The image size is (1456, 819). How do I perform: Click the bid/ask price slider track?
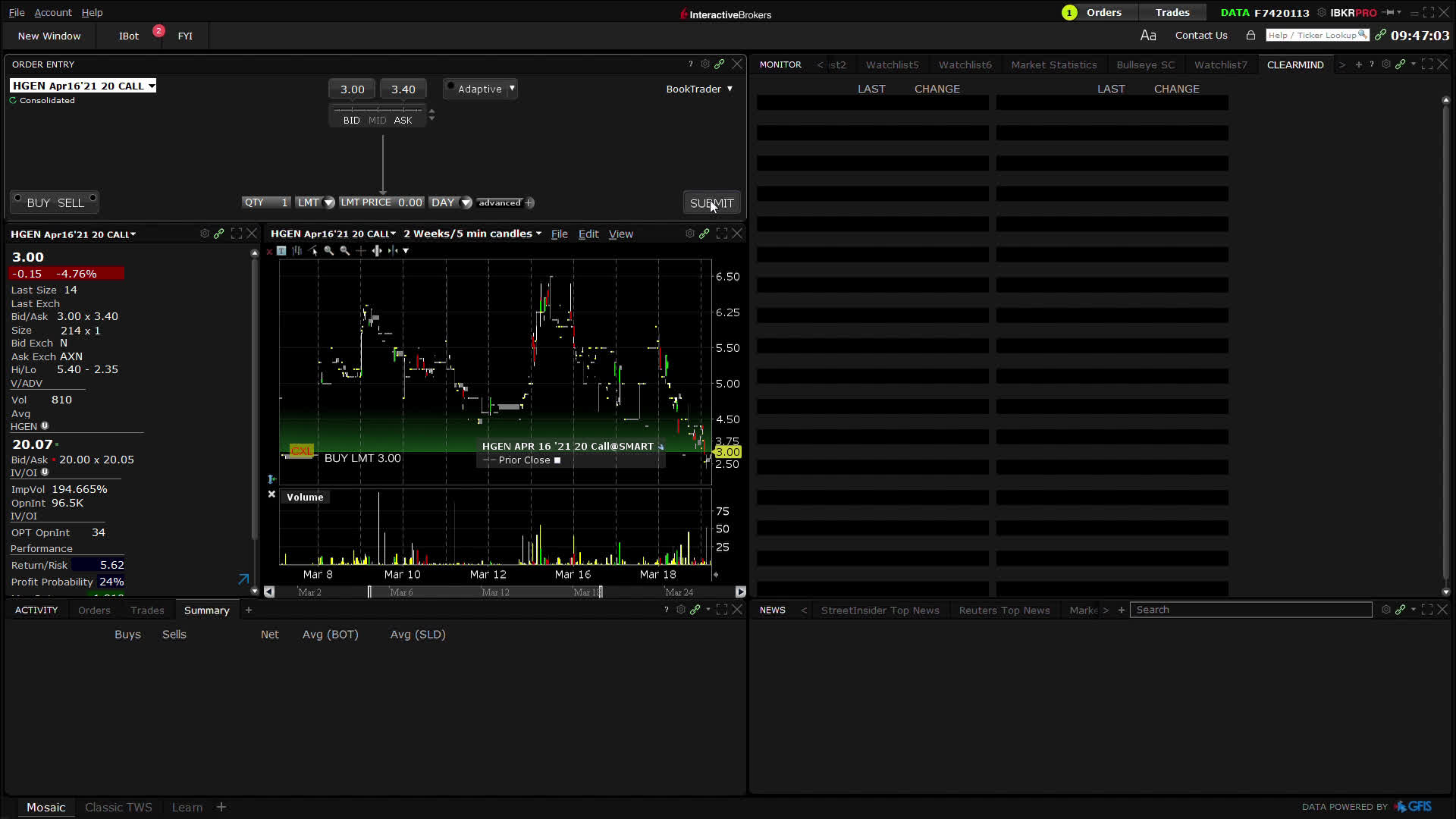(x=378, y=110)
